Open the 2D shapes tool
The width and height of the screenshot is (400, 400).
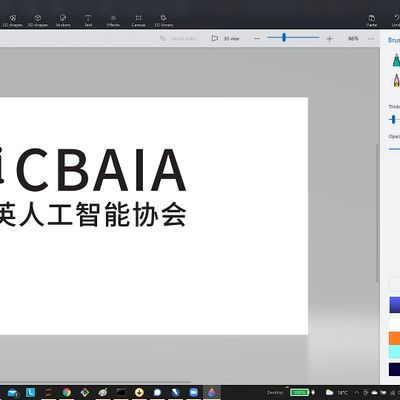13,21
